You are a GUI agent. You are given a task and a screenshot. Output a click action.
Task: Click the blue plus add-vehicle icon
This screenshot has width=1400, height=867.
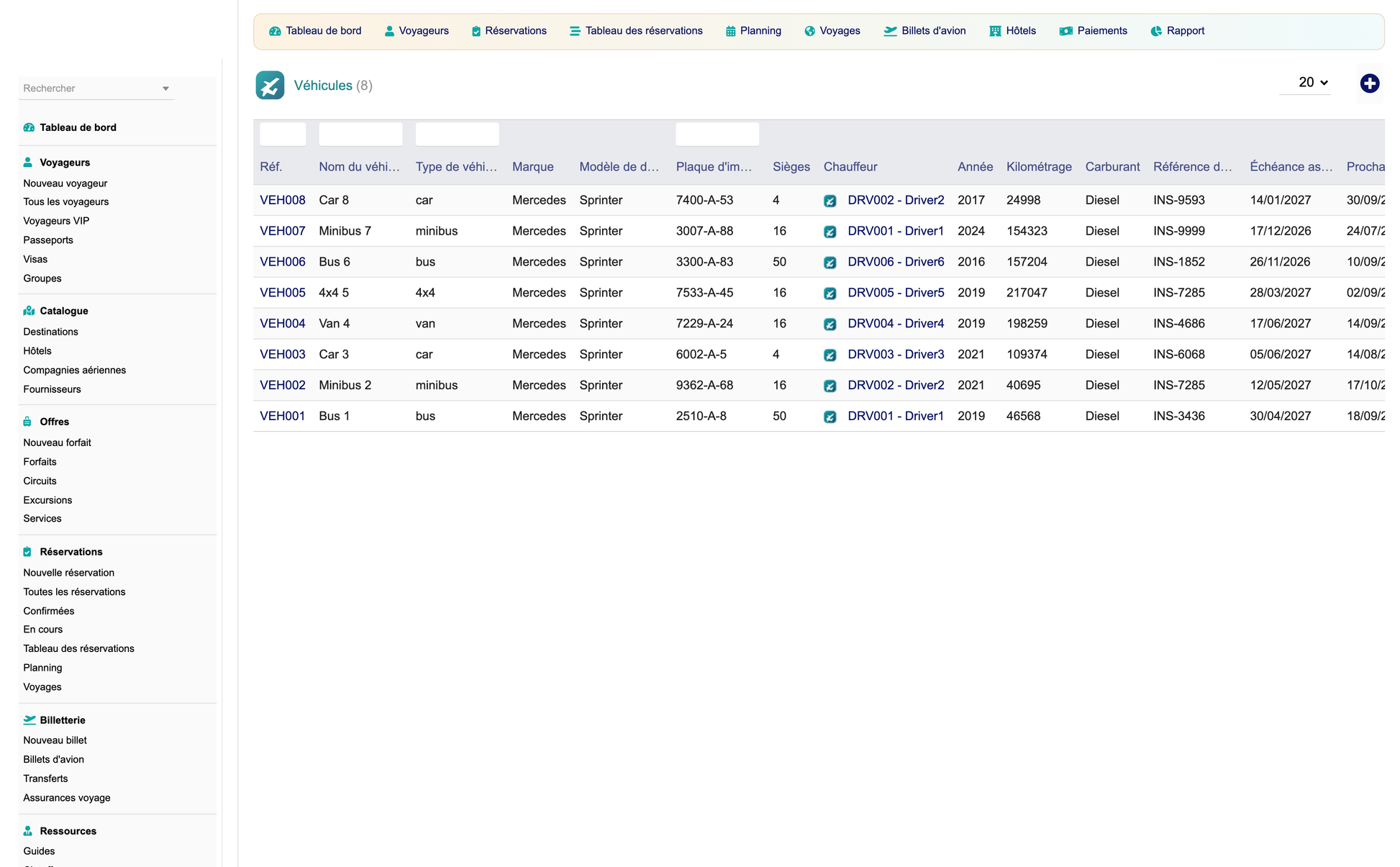[x=1369, y=83]
